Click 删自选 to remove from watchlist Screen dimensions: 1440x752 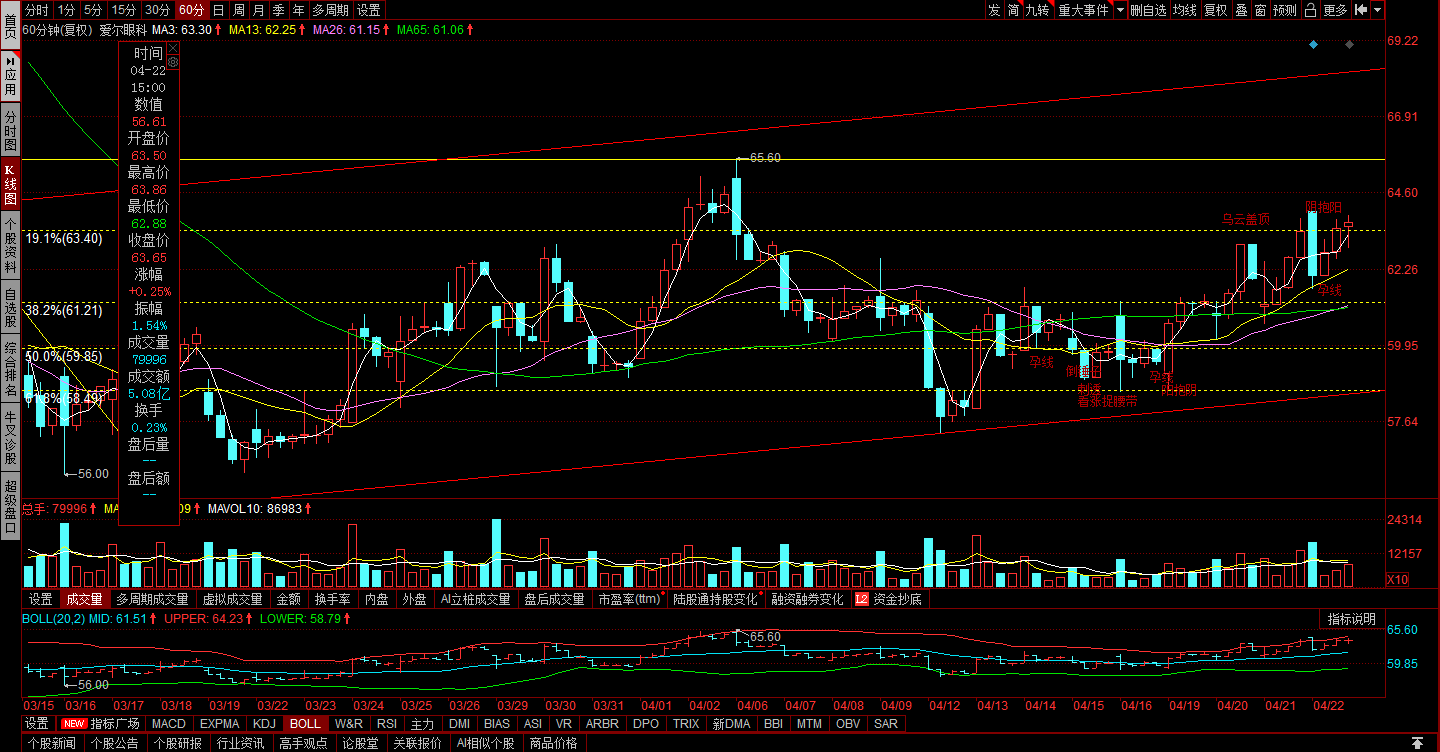click(1148, 10)
